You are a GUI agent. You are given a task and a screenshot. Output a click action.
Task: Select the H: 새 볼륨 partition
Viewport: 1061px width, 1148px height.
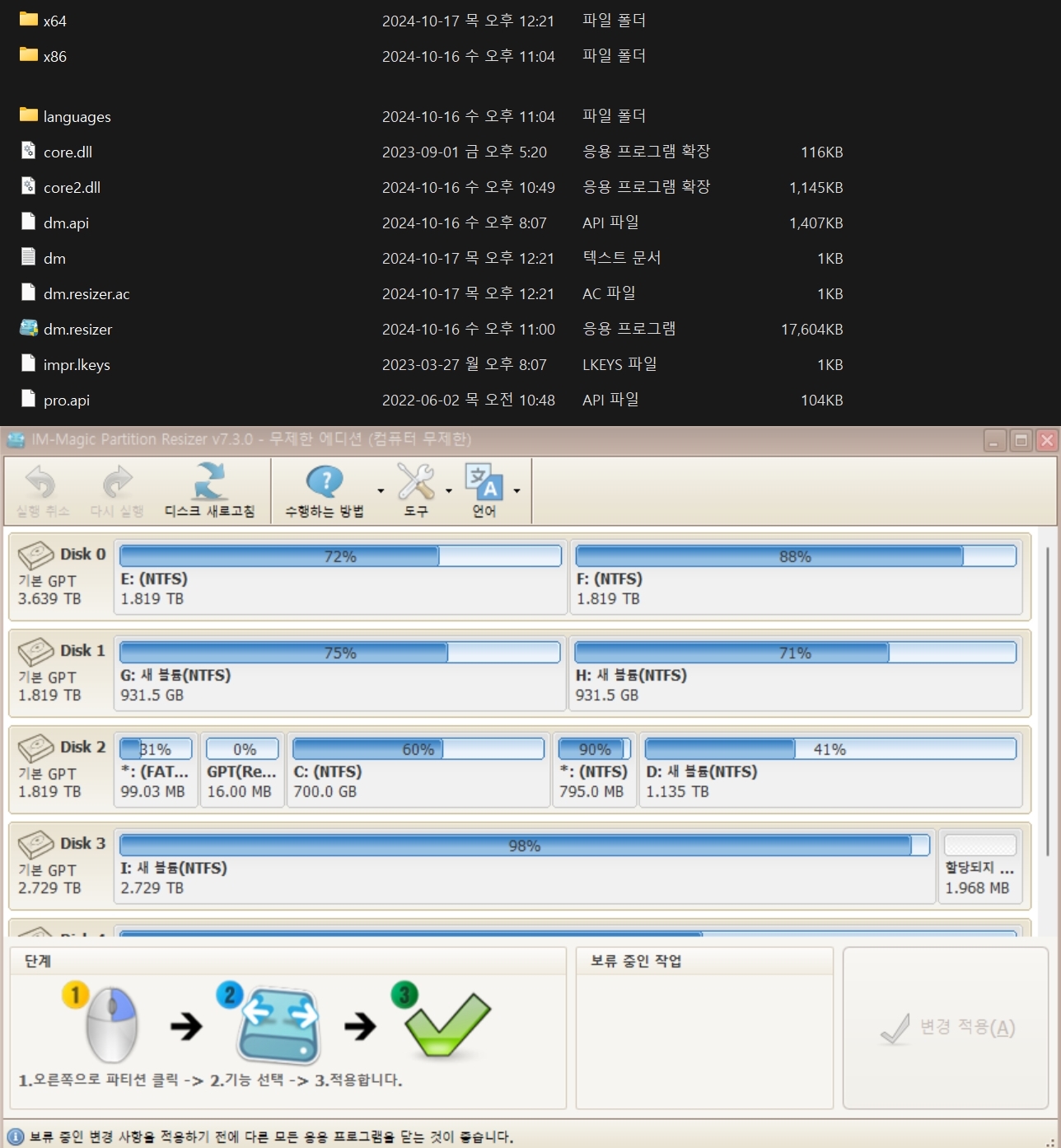tap(796, 673)
